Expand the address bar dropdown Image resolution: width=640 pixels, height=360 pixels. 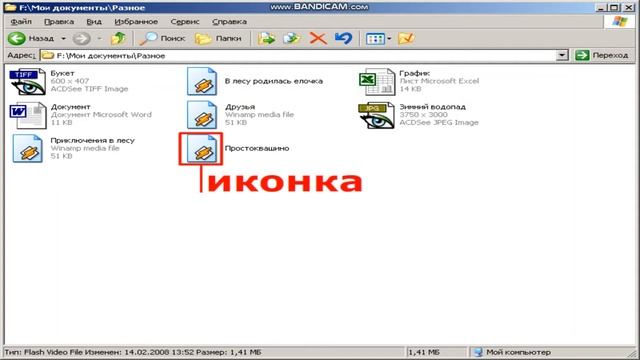562,56
